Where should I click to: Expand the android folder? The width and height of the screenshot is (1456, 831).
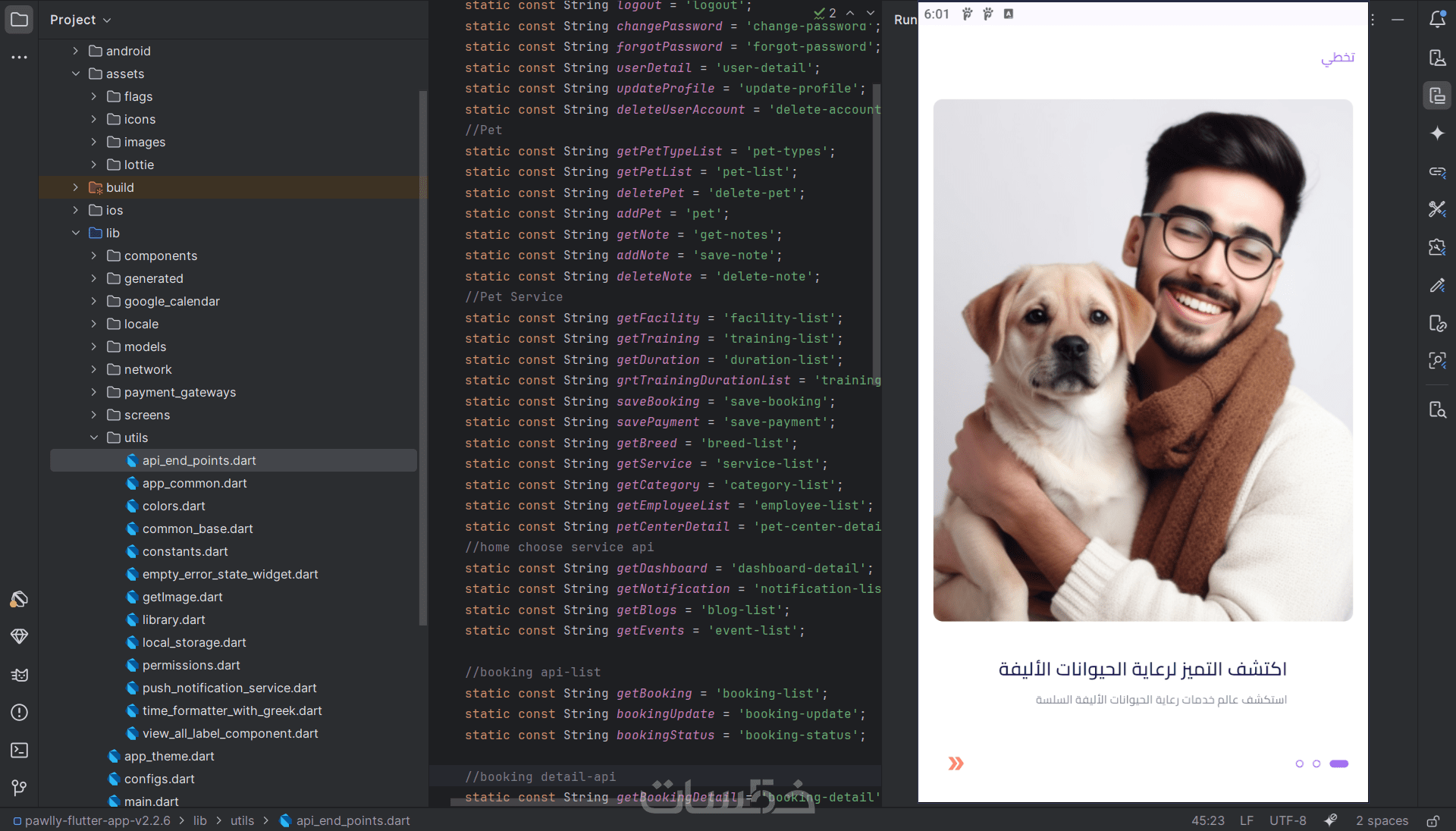click(x=75, y=51)
